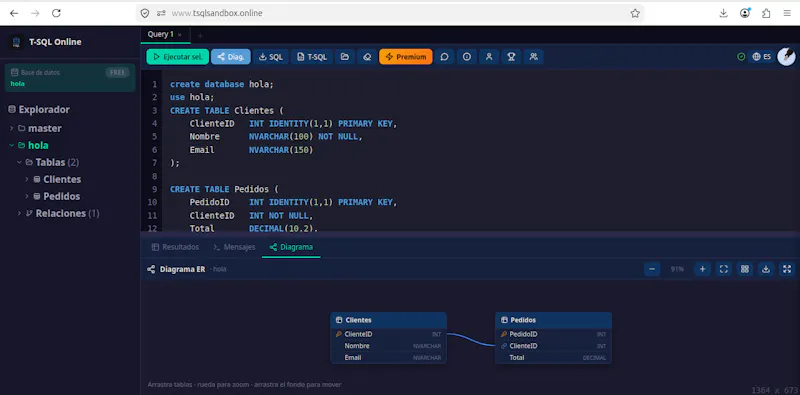The width and height of the screenshot is (800, 395).
Task: Clear editor with the eraser icon
Action: 367,57
